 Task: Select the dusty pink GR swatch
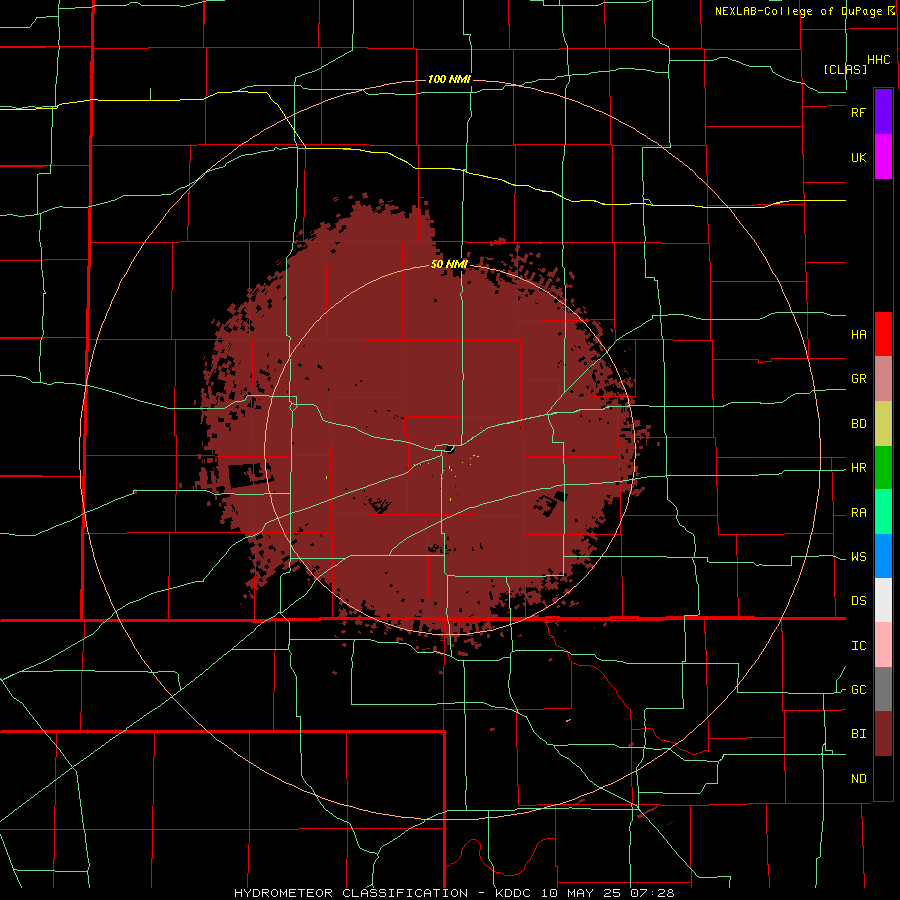(883, 379)
